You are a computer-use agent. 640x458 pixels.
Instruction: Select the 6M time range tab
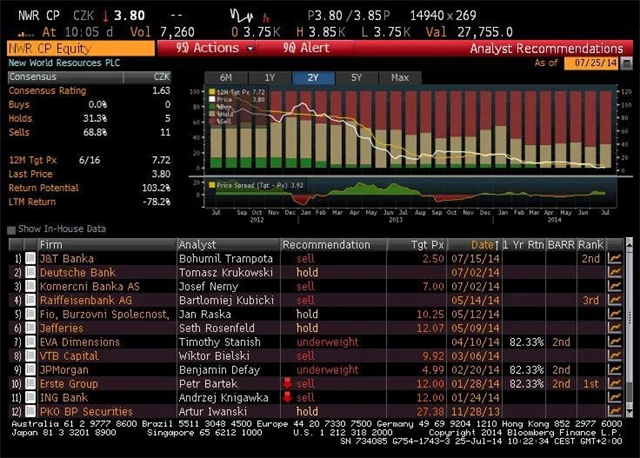click(x=225, y=77)
